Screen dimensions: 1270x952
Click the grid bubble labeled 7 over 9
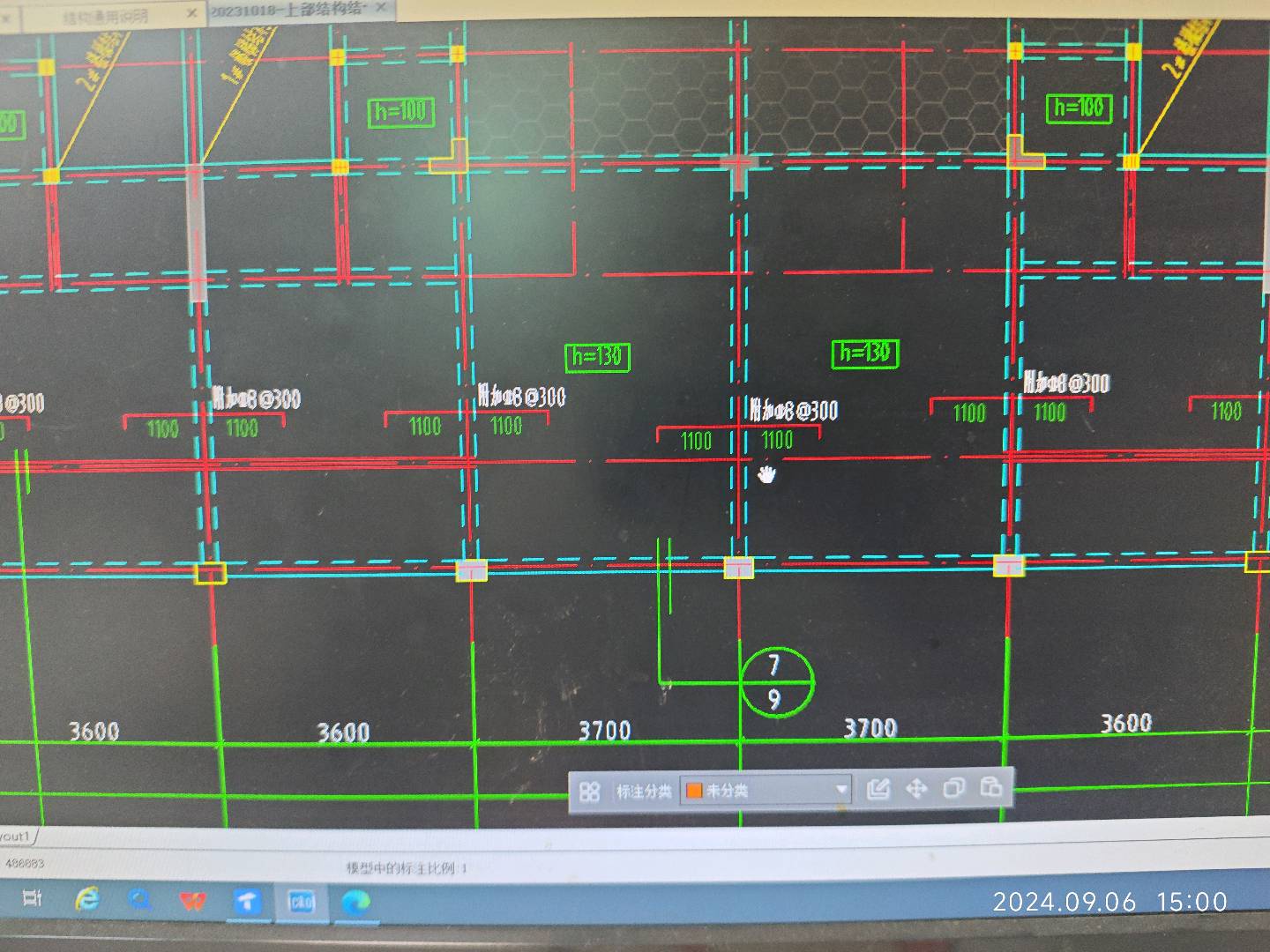click(776, 682)
